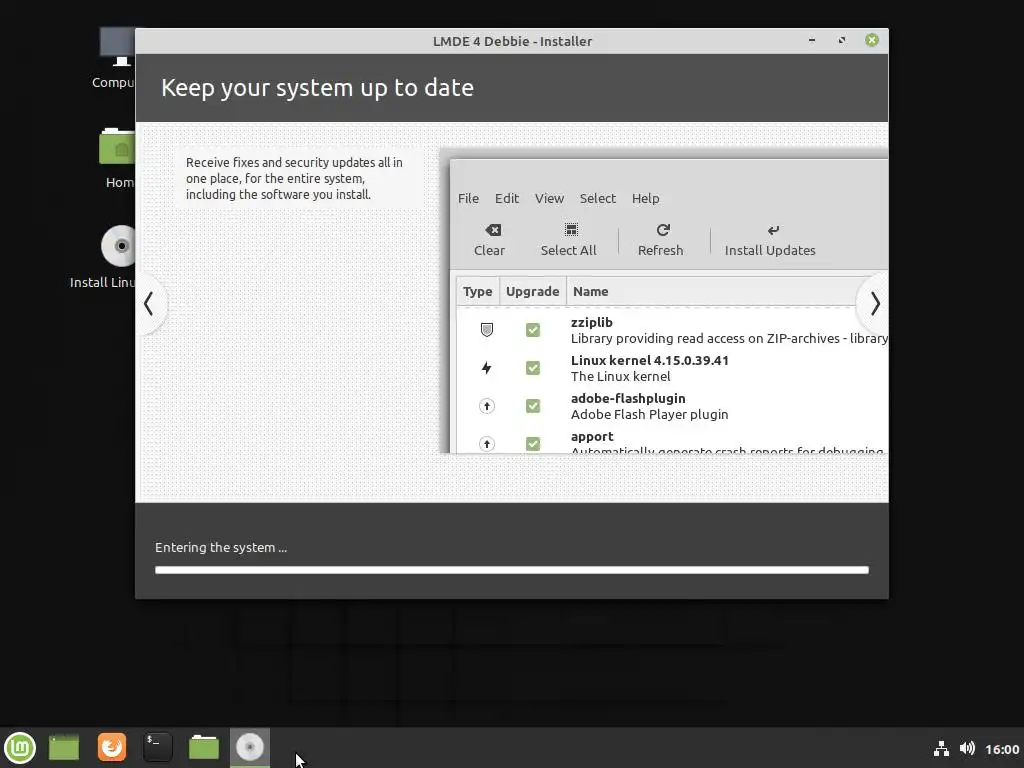The width and height of the screenshot is (1024, 768).
Task: Click the up-arrow type icon for adobe-flashplugin
Action: point(487,406)
